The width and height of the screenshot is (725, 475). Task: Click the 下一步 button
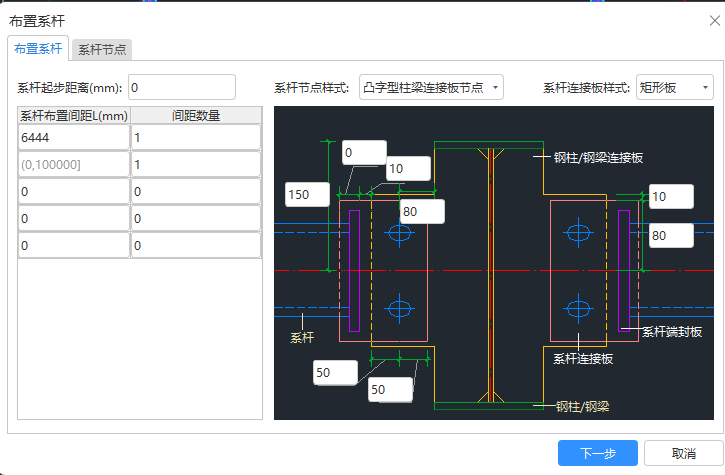(598, 453)
